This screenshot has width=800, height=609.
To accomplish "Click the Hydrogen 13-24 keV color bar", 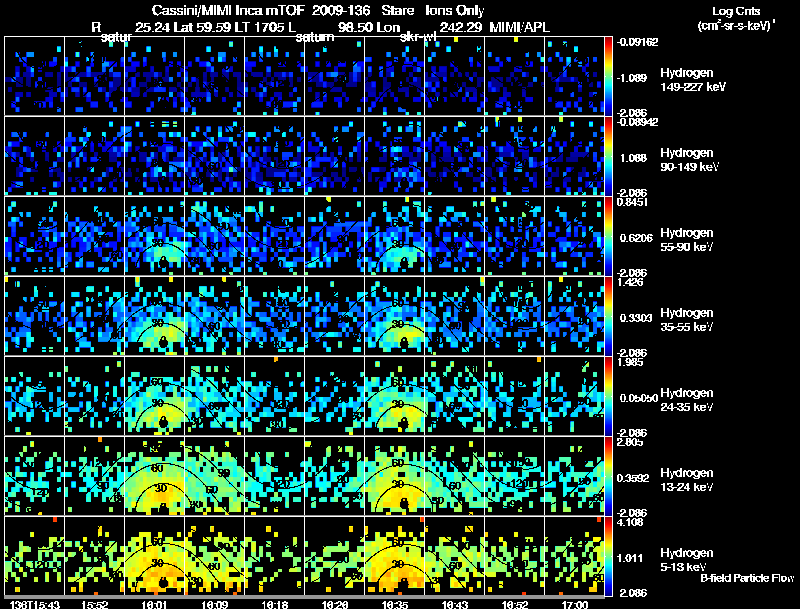I will click(608, 476).
